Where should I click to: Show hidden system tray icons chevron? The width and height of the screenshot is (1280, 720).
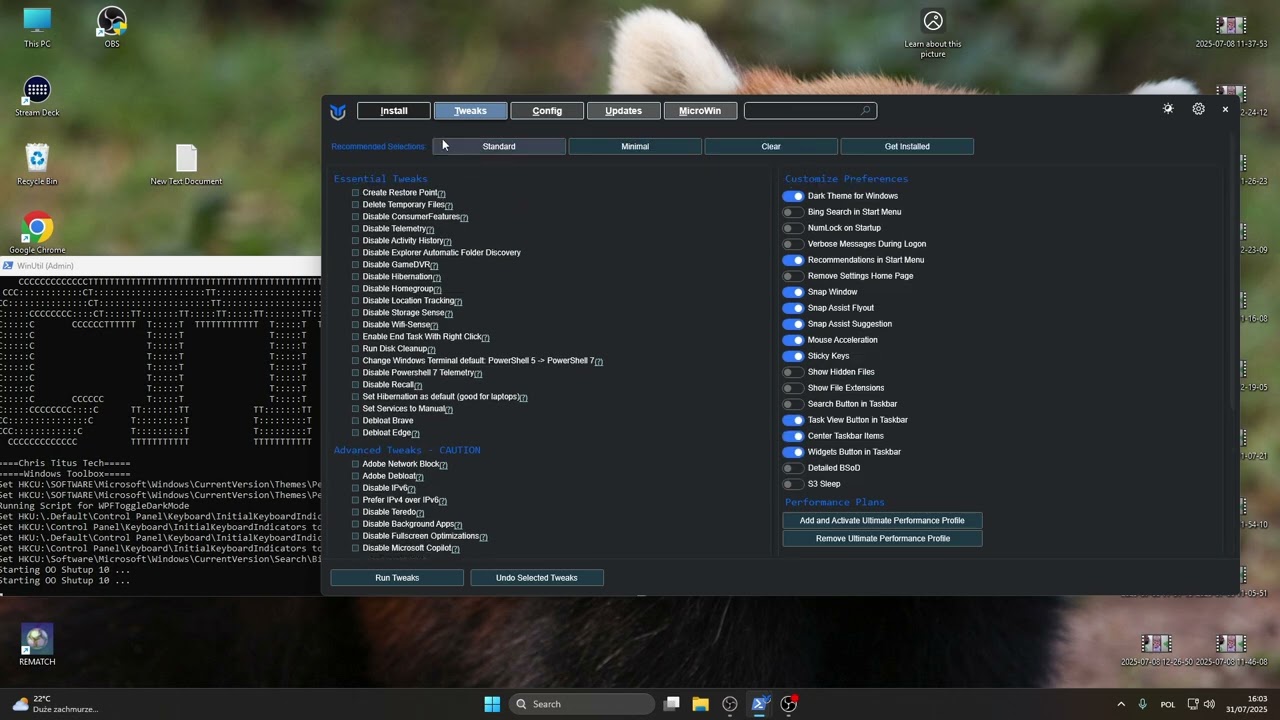[1120, 704]
